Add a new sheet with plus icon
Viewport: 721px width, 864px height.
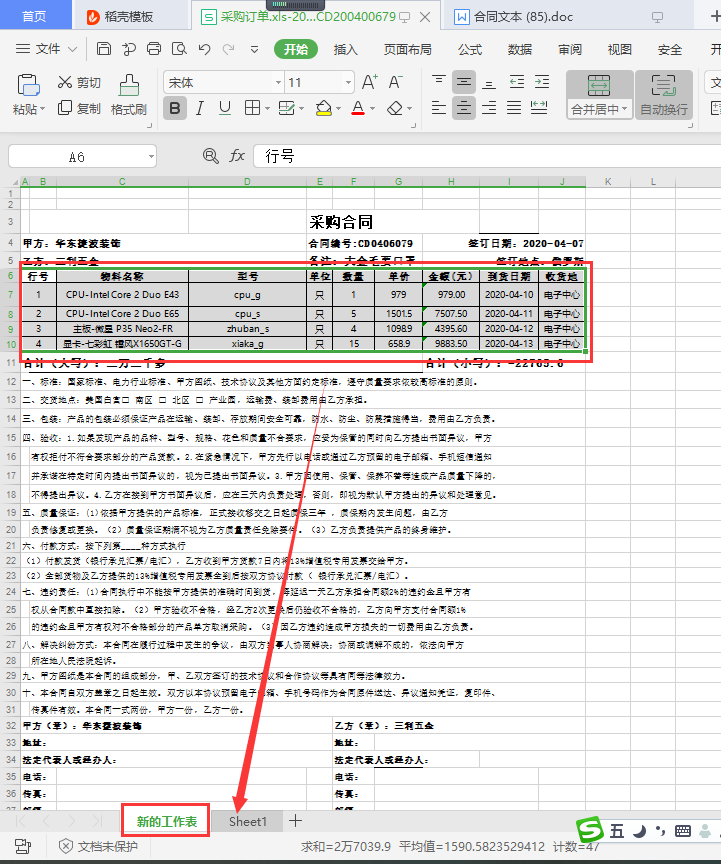(295, 821)
